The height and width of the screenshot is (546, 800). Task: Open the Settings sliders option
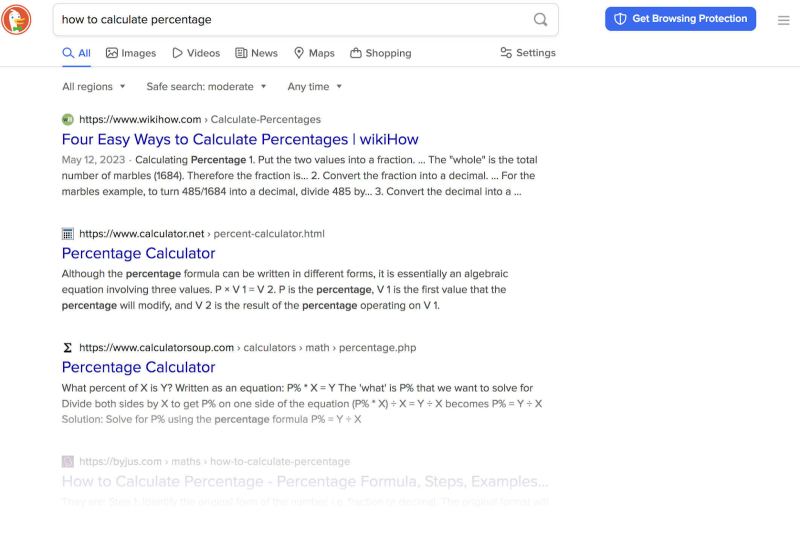pos(527,53)
